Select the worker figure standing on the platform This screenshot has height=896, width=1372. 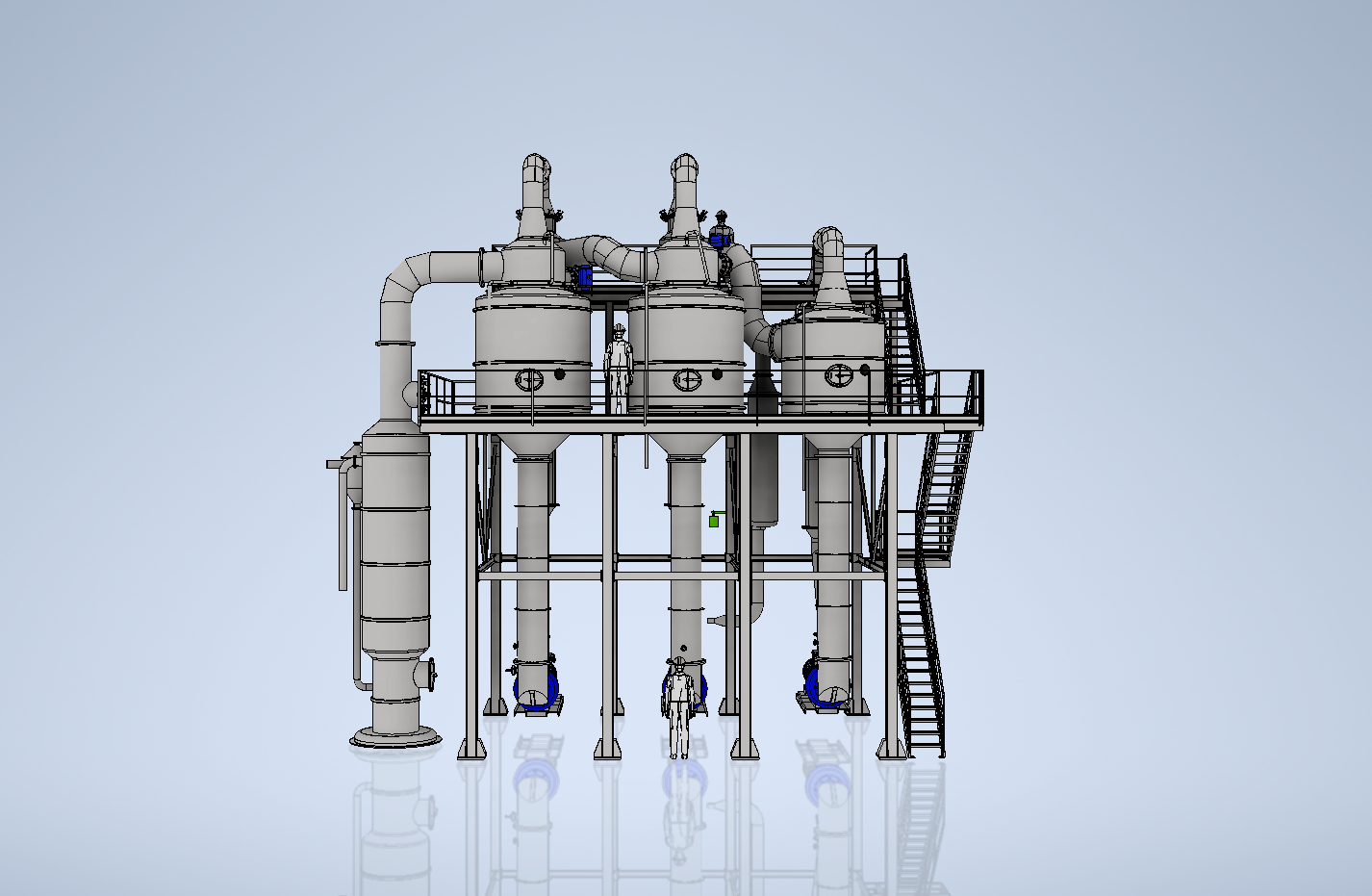tap(618, 370)
